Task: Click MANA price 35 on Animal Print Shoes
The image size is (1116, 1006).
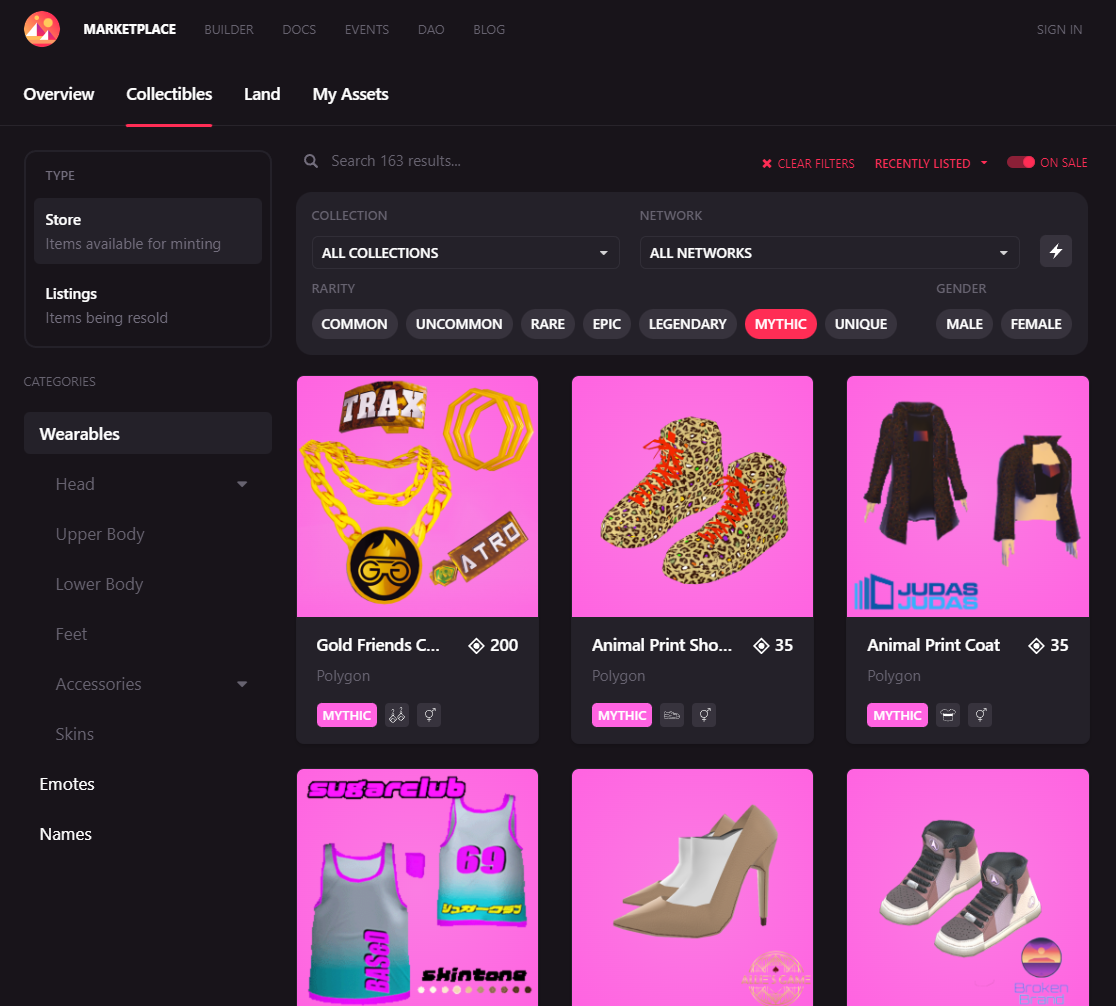Action: point(774,645)
